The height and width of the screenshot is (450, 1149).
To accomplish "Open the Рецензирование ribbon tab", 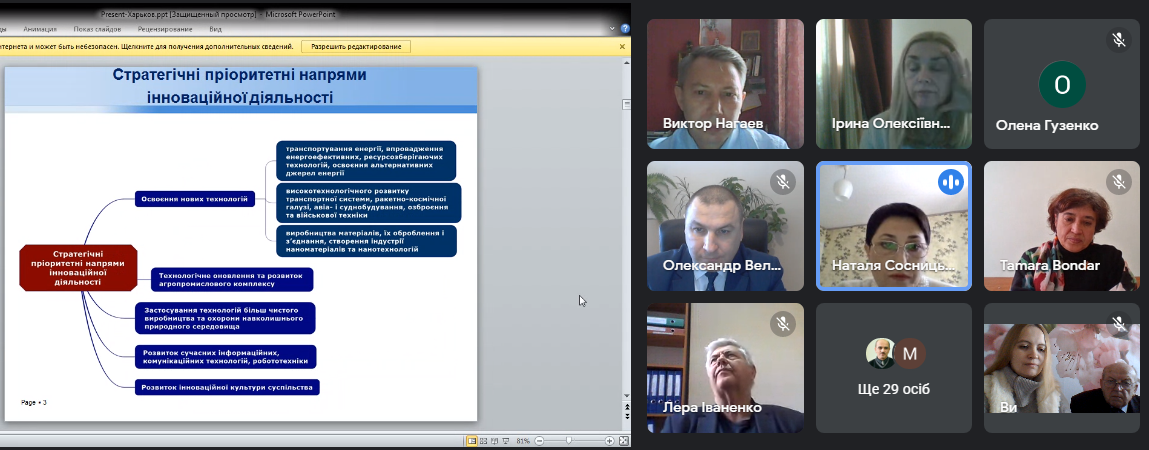I will tap(165, 29).
